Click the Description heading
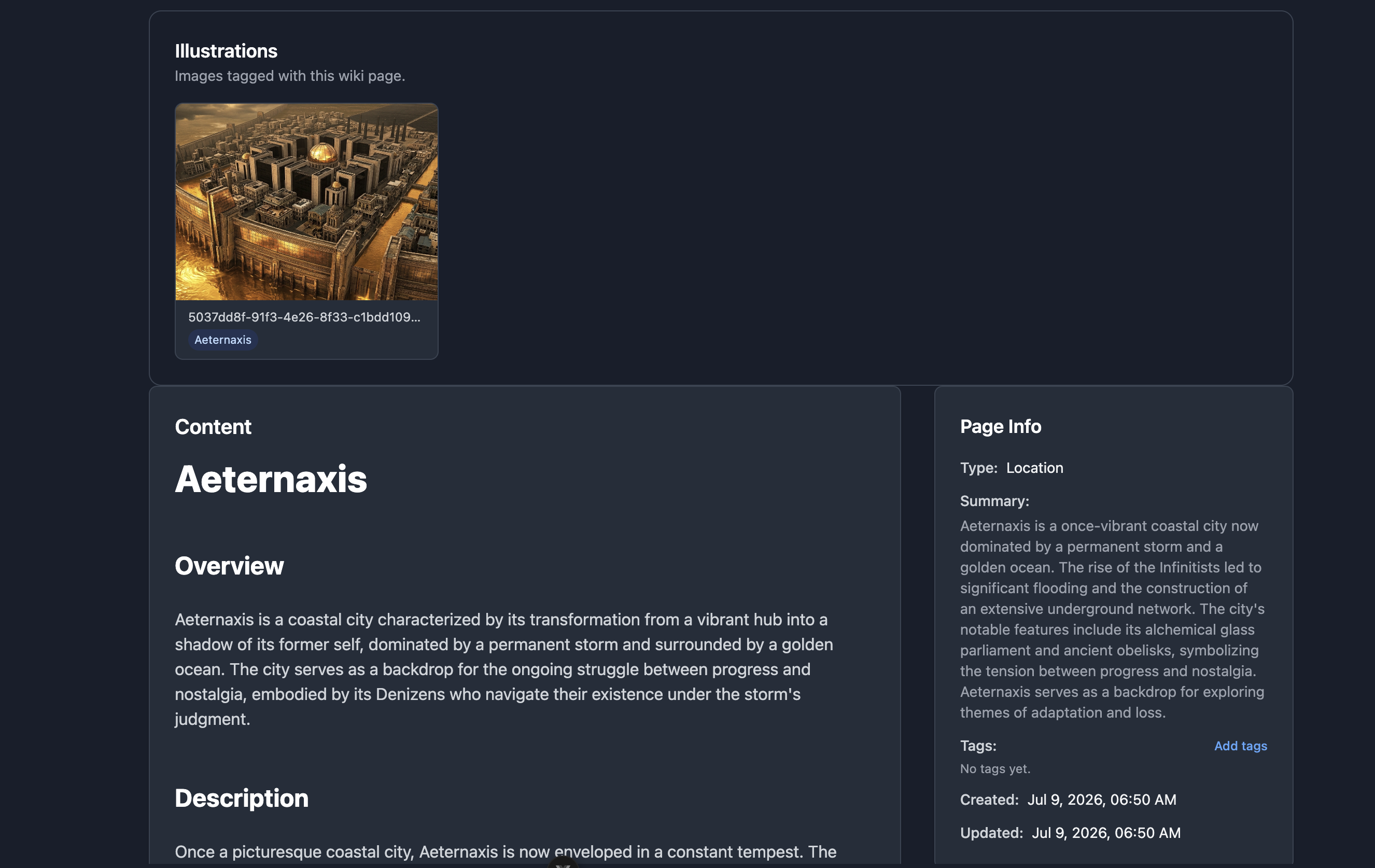This screenshot has width=1375, height=868. 242,798
